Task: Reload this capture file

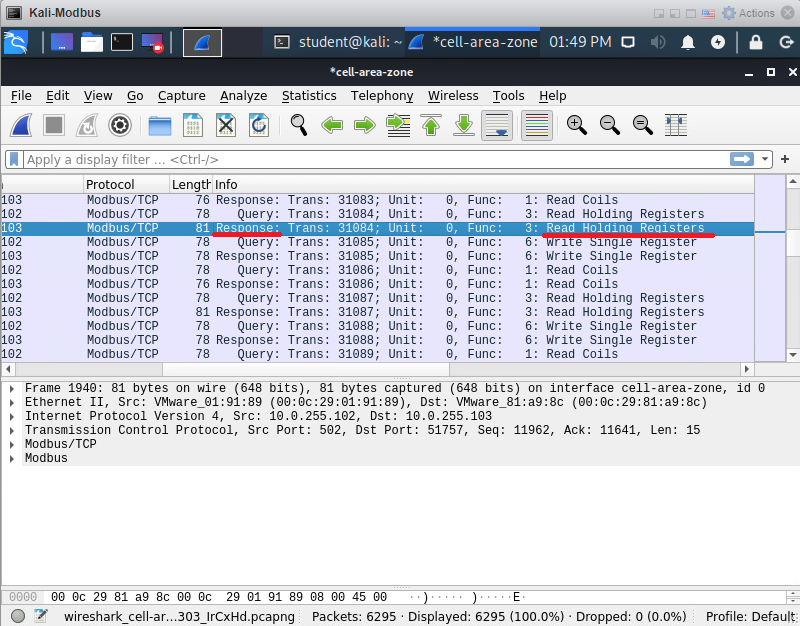Action: pyautogui.click(x=259, y=125)
